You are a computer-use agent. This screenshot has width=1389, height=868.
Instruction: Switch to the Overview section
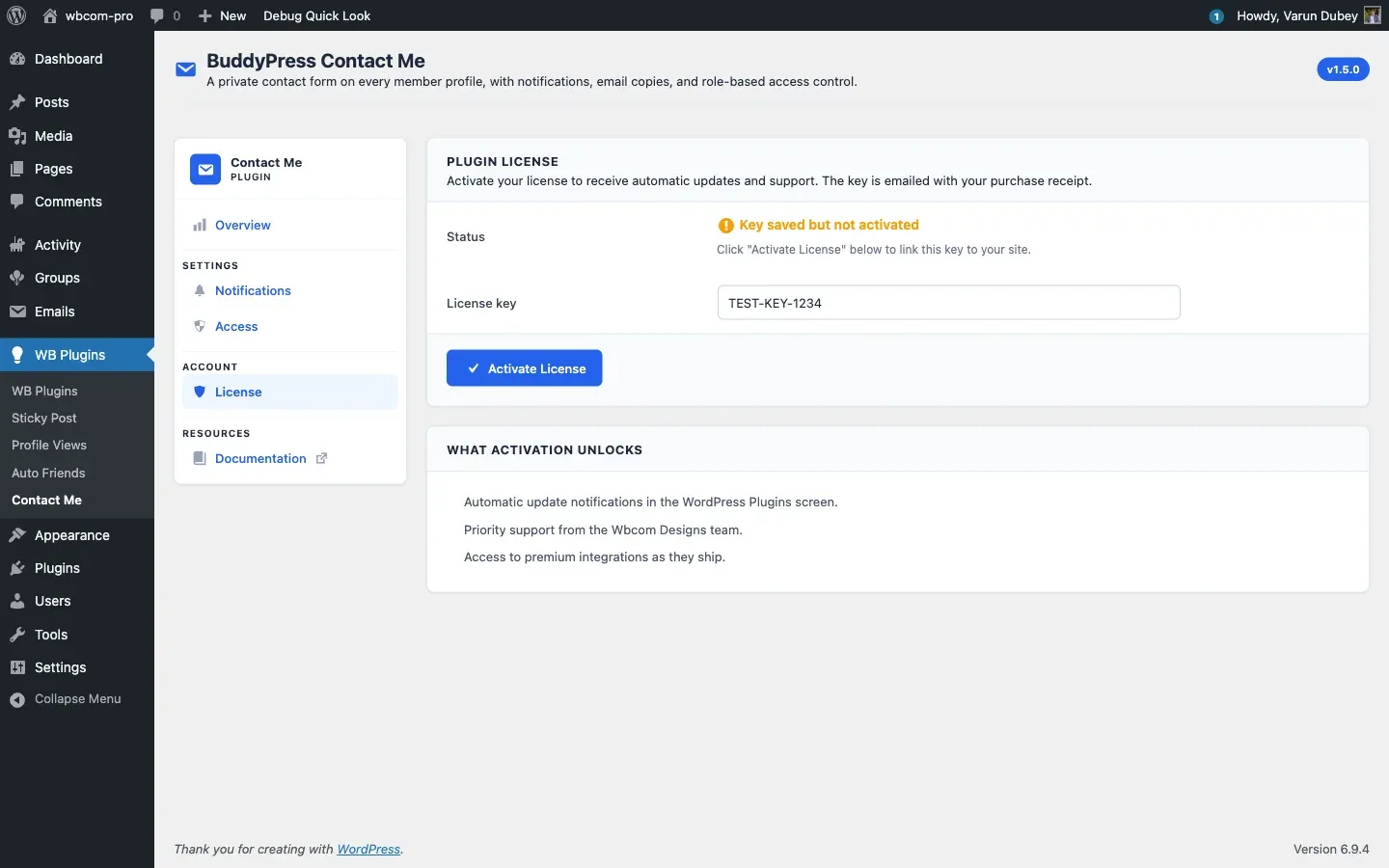(289, 225)
